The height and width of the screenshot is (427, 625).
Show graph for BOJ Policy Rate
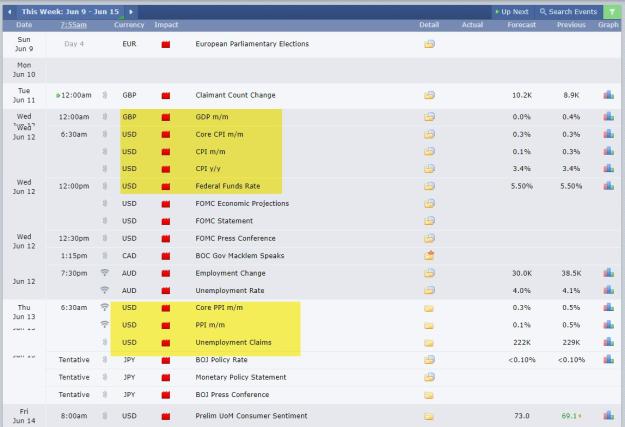(x=608, y=359)
